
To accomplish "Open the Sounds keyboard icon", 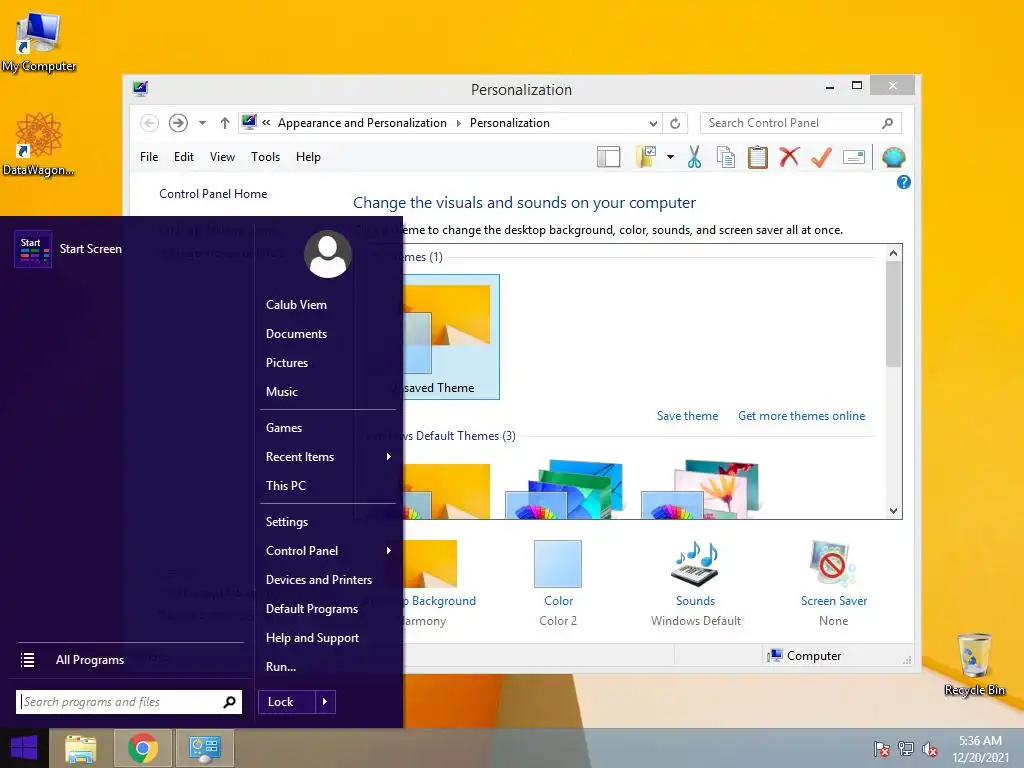I will pyautogui.click(x=696, y=564).
